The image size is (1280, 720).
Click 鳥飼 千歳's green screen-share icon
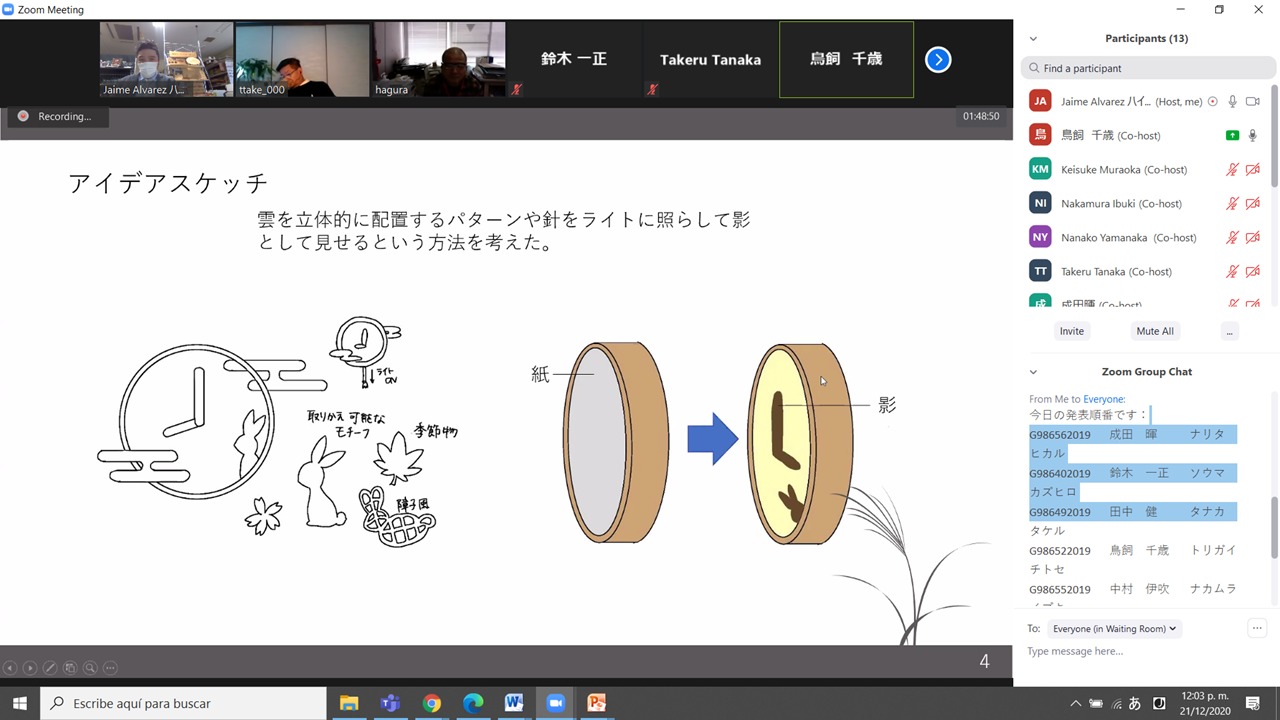pos(1233,135)
